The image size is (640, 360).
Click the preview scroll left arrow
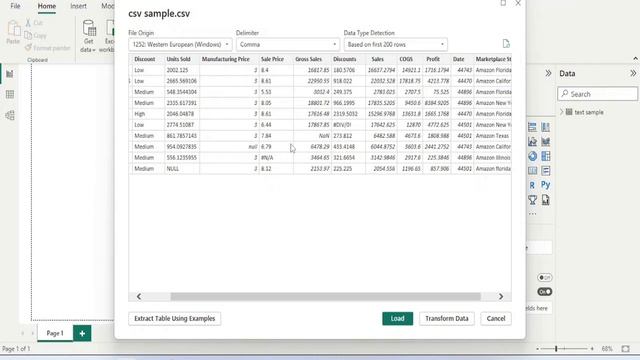point(139,296)
